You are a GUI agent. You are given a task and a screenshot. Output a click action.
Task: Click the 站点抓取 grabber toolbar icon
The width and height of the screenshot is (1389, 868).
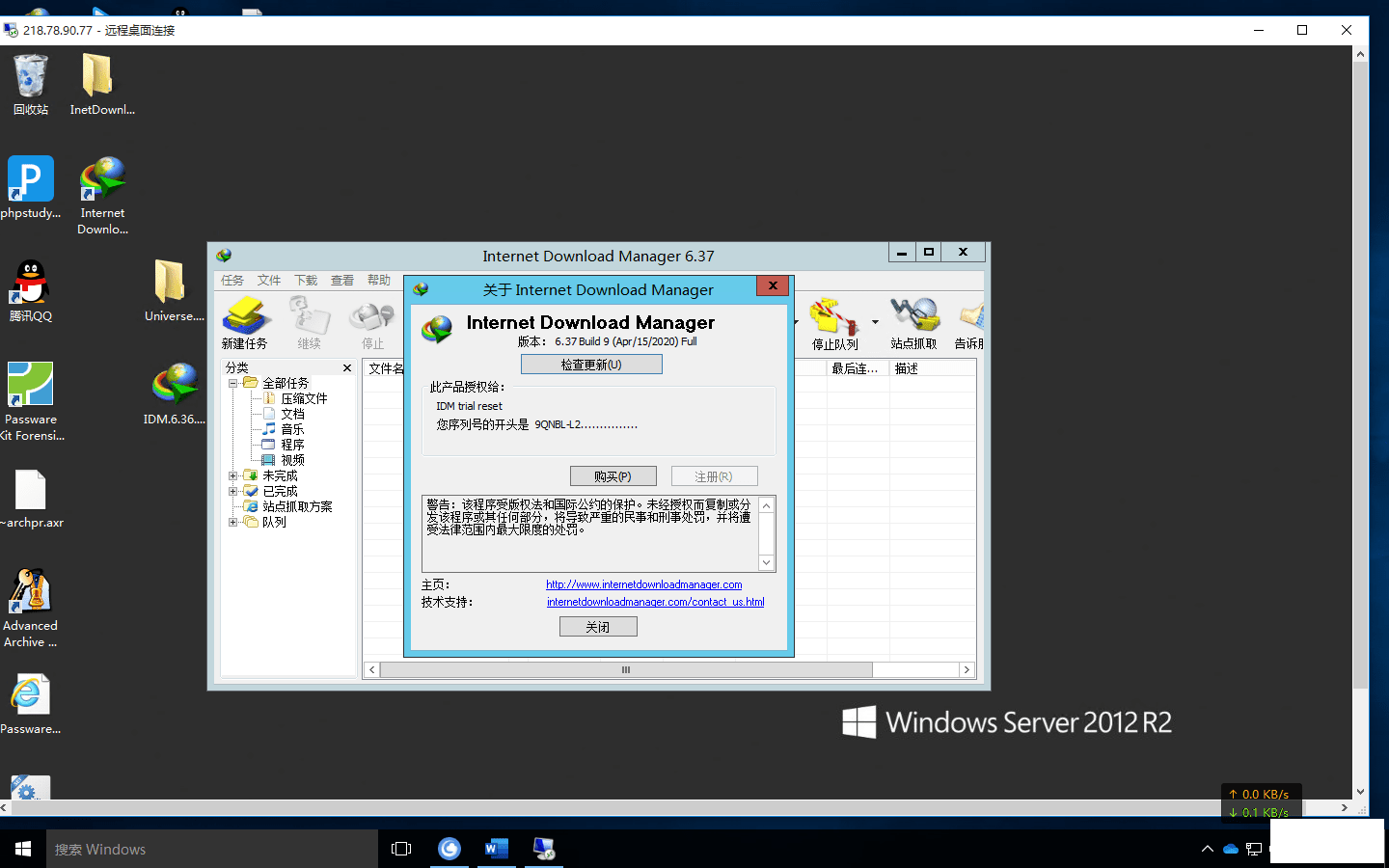point(913,322)
